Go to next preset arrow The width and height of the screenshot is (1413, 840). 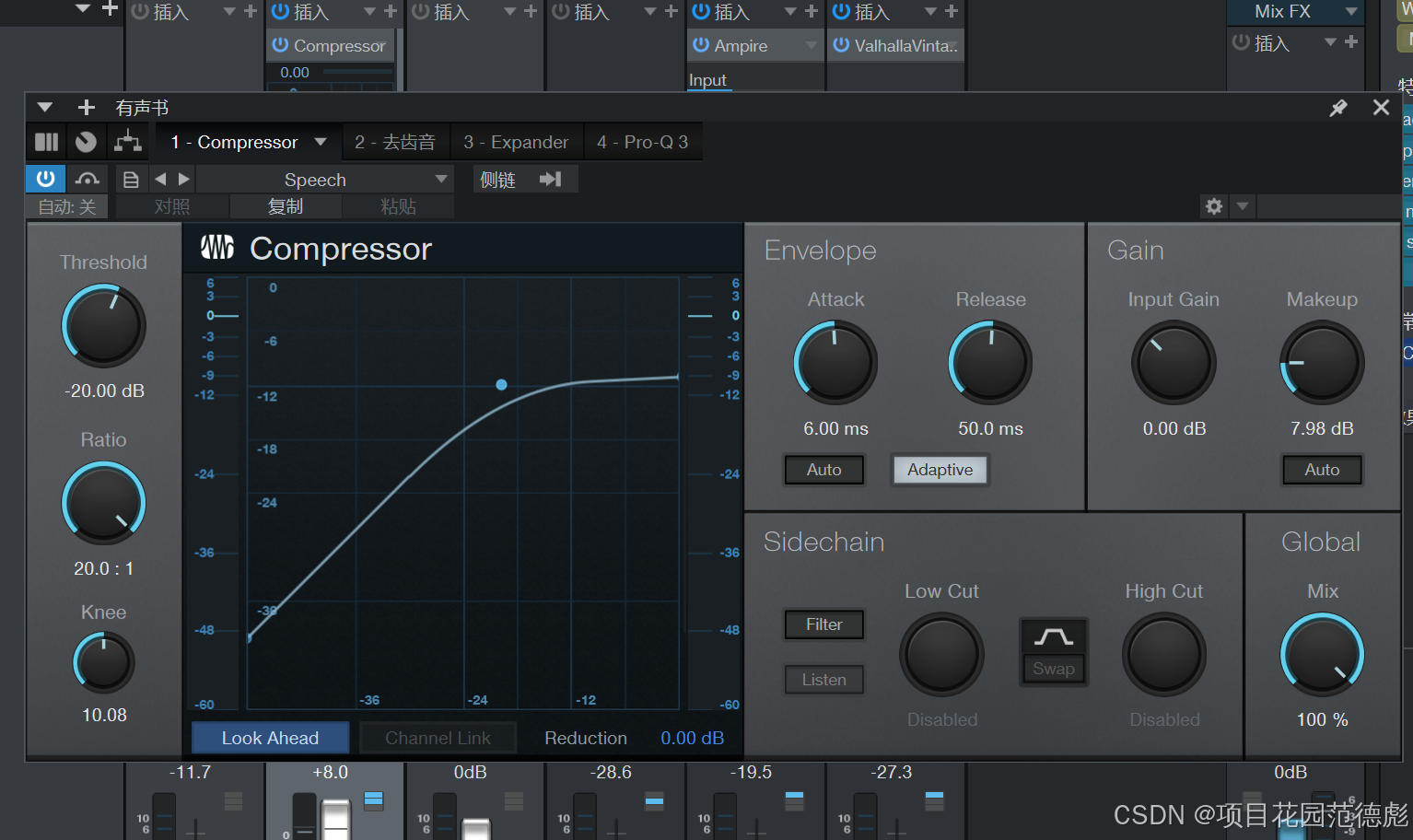click(x=183, y=179)
